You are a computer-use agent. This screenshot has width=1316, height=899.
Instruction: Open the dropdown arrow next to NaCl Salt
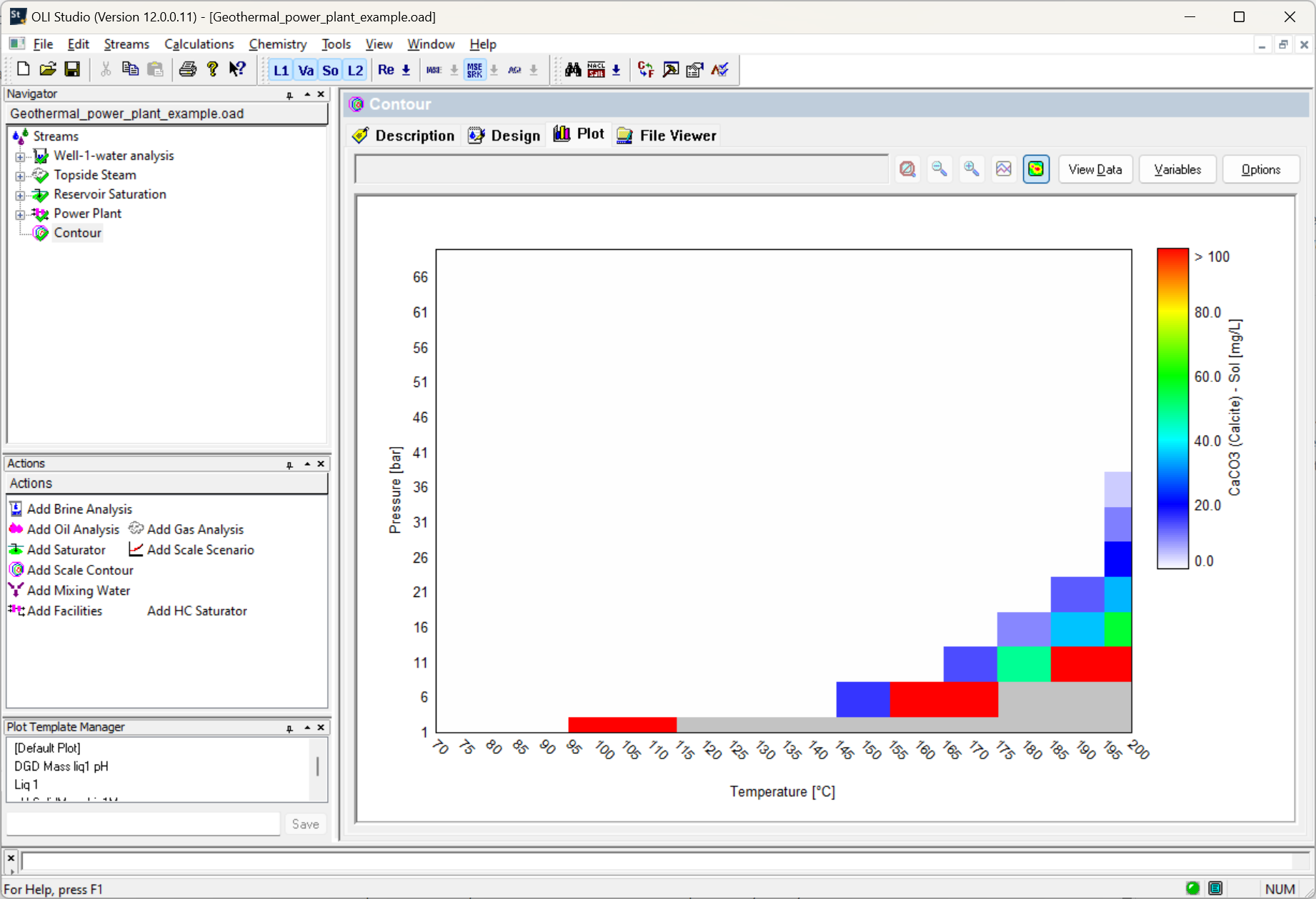[x=616, y=70]
